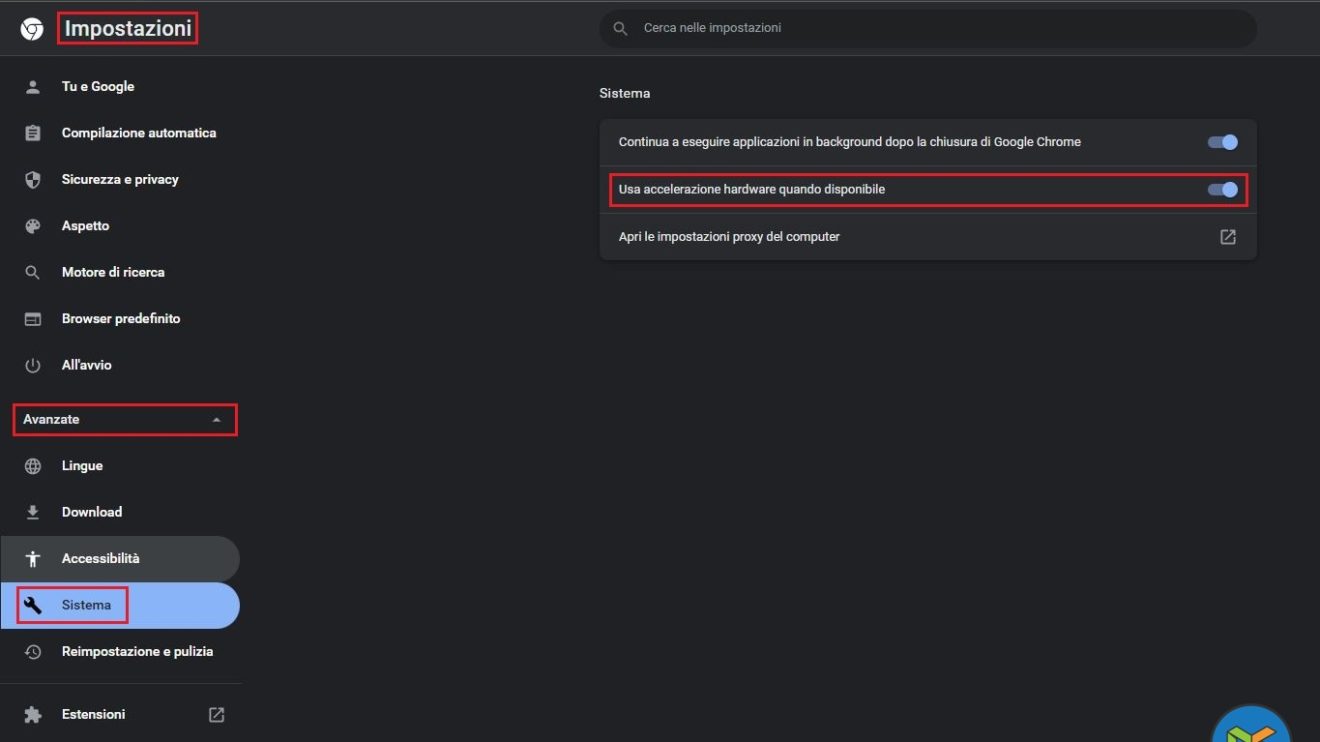Click the Aspetto palette icon

[33, 226]
